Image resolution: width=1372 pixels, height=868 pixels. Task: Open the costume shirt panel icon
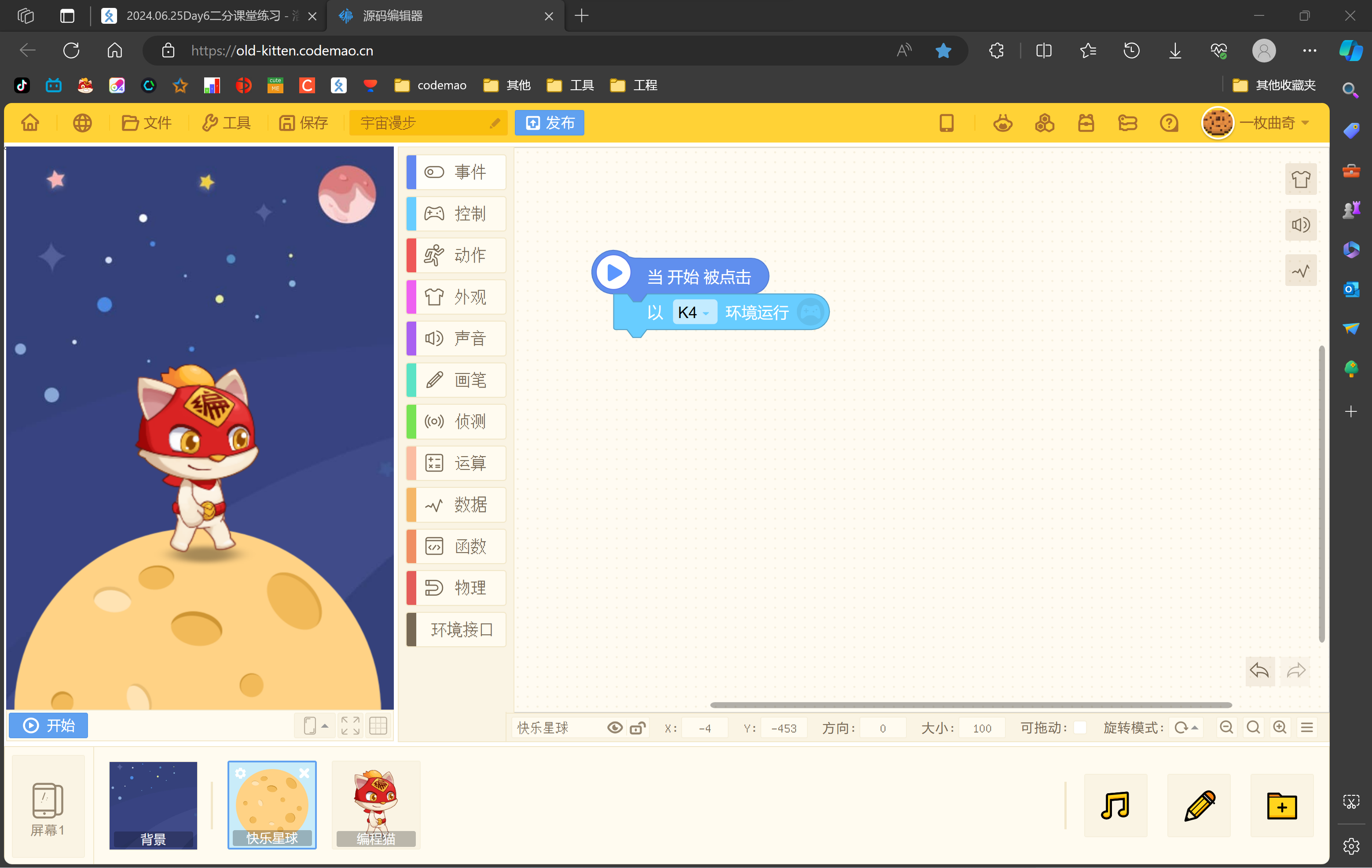(x=1301, y=179)
